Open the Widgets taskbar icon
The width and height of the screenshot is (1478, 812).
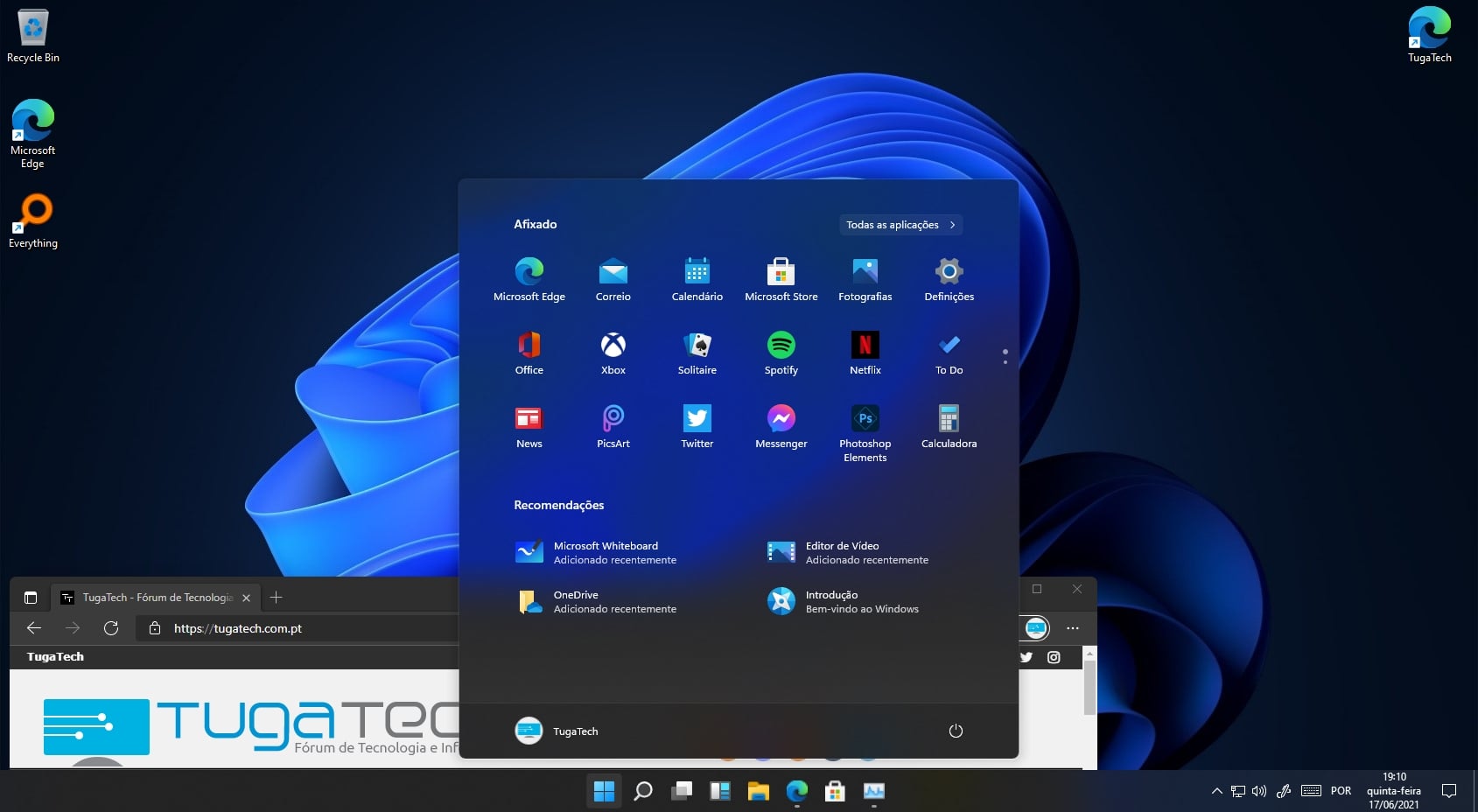(719, 791)
